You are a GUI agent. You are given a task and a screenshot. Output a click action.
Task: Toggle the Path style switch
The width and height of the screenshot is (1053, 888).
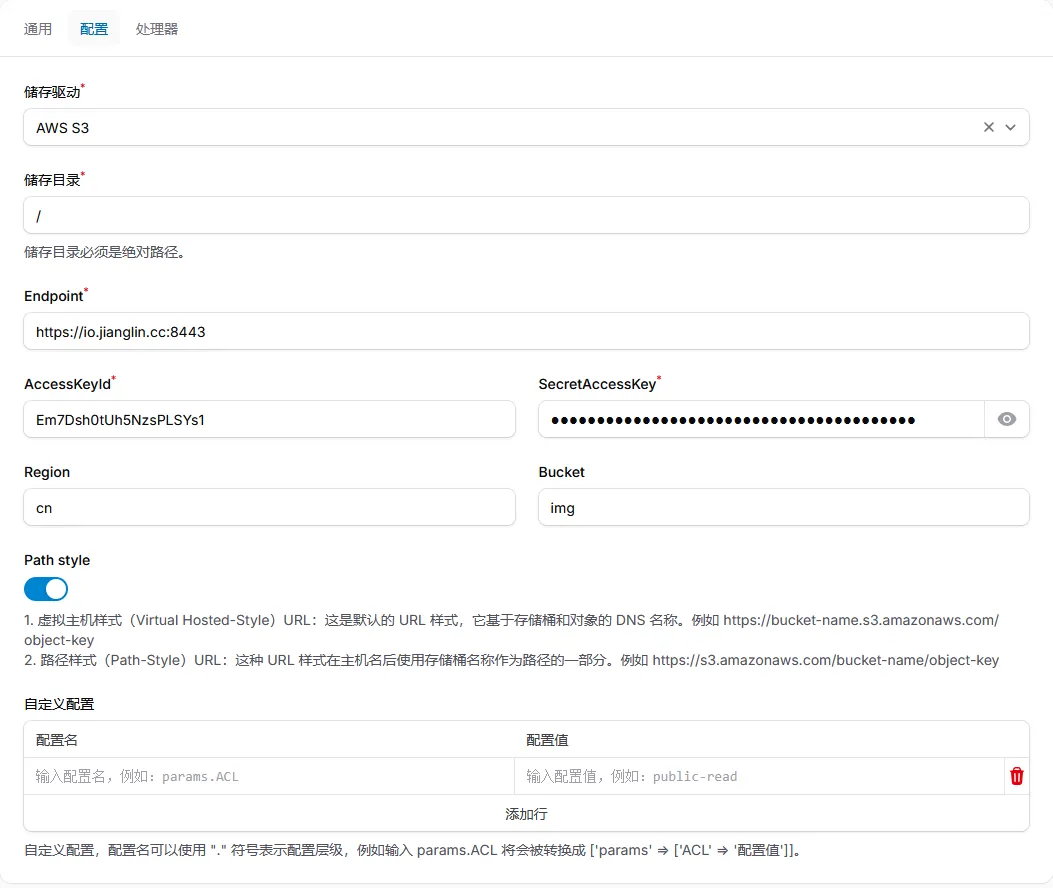tap(46, 588)
